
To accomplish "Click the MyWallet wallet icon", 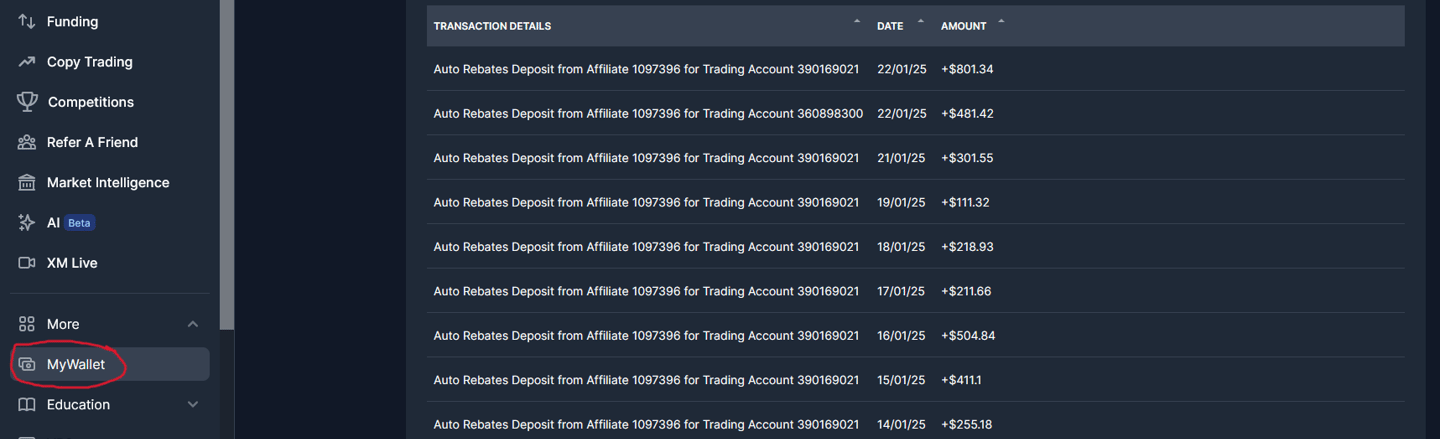I will 27,364.
